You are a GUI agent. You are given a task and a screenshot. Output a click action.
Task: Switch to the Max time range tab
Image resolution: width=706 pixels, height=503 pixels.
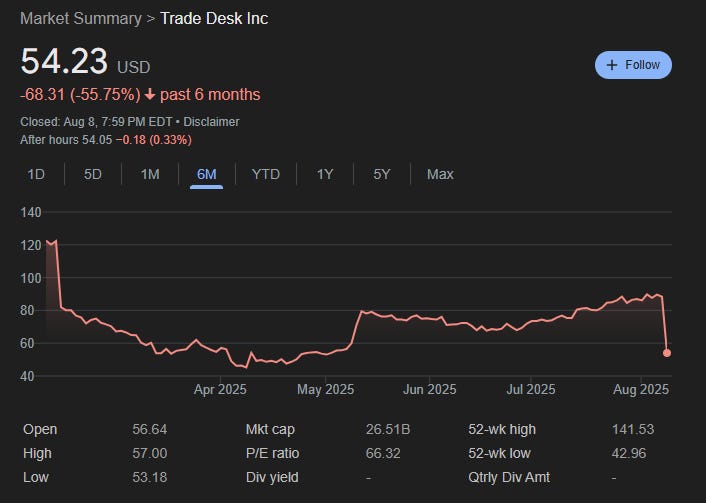(x=440, y=174)
